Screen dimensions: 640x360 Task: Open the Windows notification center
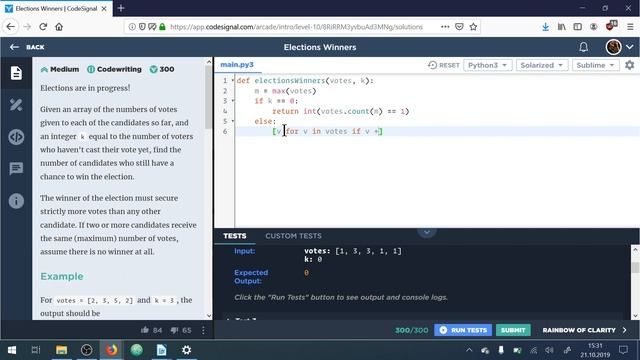pos(623,350)
